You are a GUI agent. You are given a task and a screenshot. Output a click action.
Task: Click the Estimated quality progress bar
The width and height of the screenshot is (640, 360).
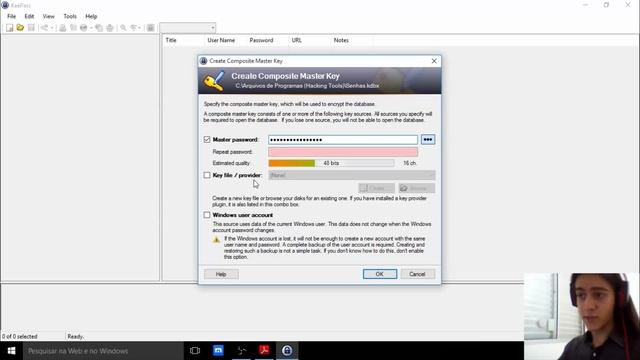331,163
